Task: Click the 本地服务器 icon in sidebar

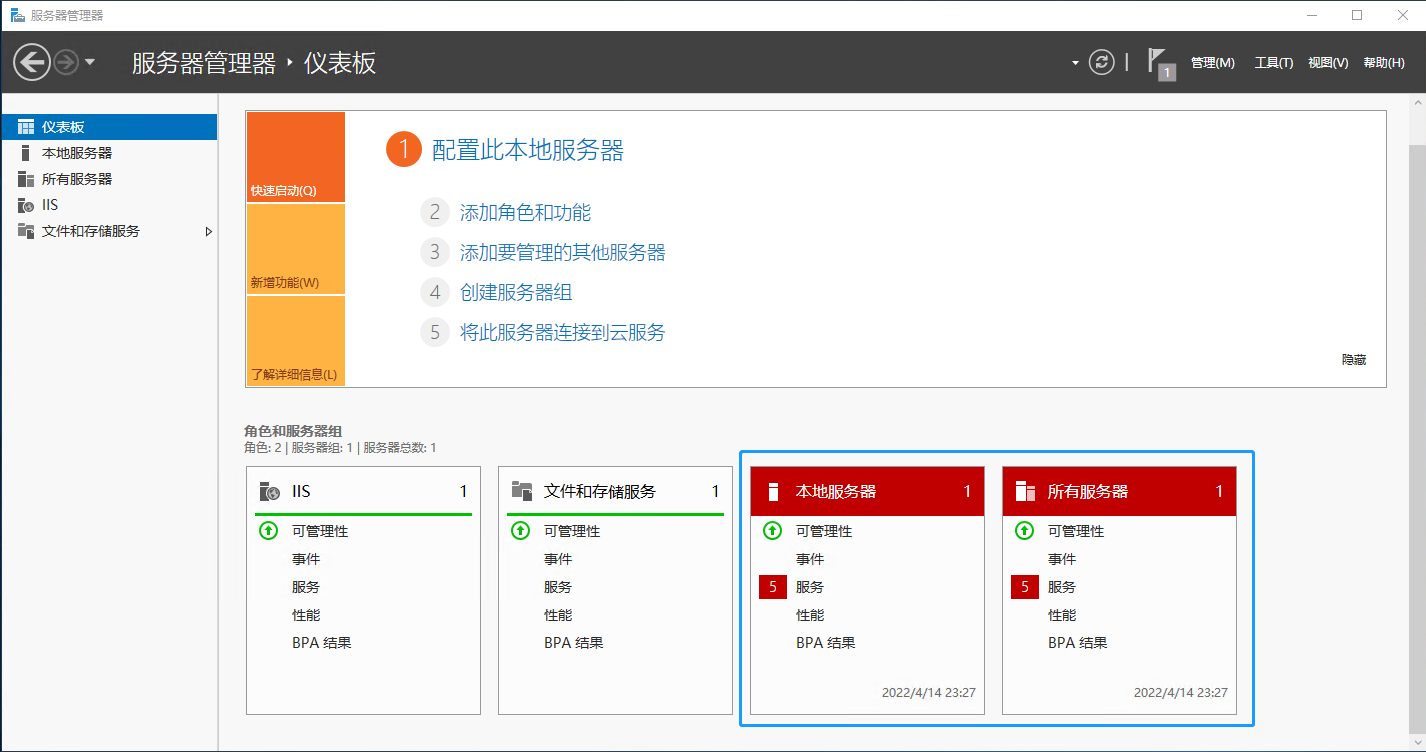Action: coord(26,153)
